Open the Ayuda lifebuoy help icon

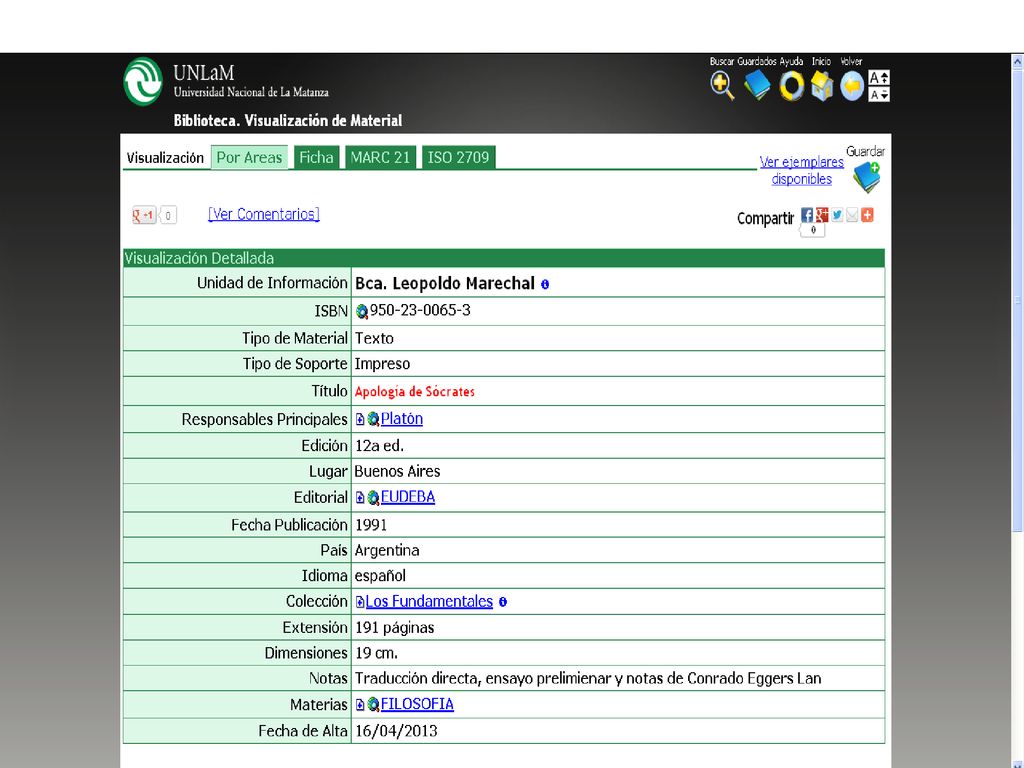[791, 86]
